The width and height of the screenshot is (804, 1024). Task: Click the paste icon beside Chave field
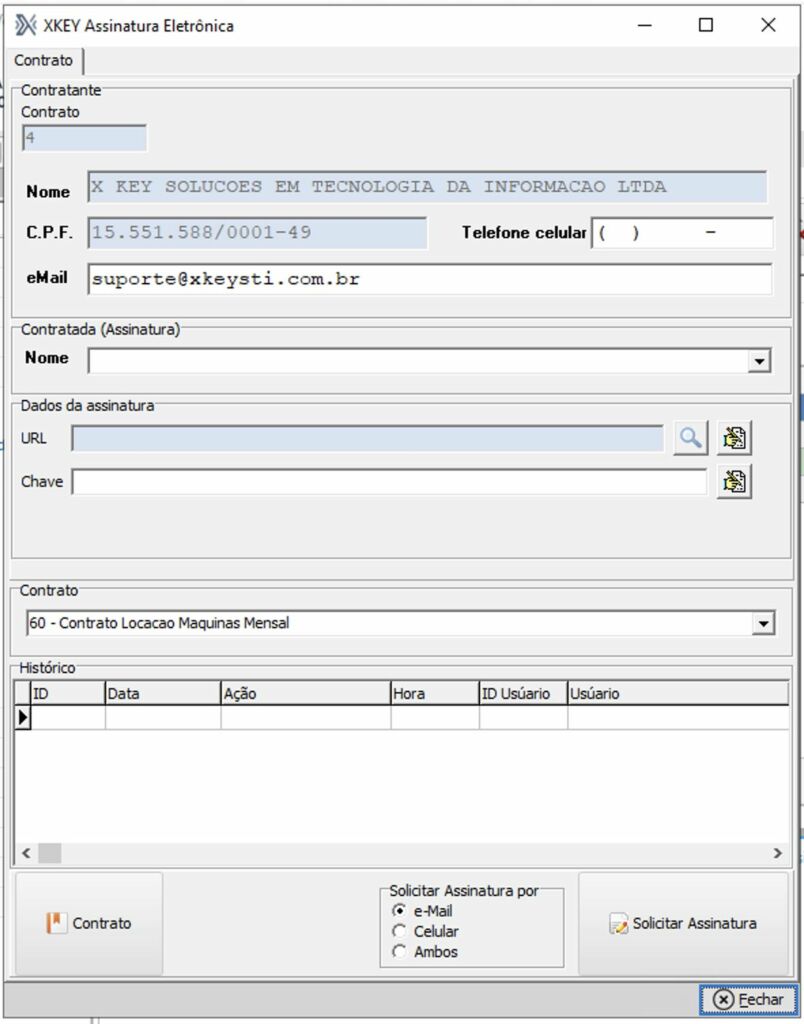tap(734, 482)
